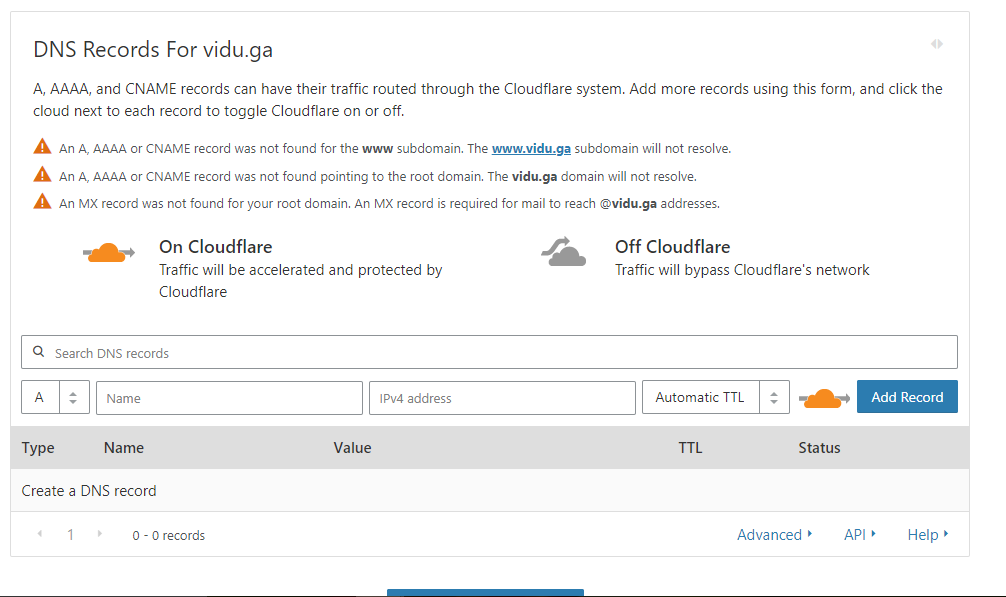Go to previous page of records

point(40,534)
